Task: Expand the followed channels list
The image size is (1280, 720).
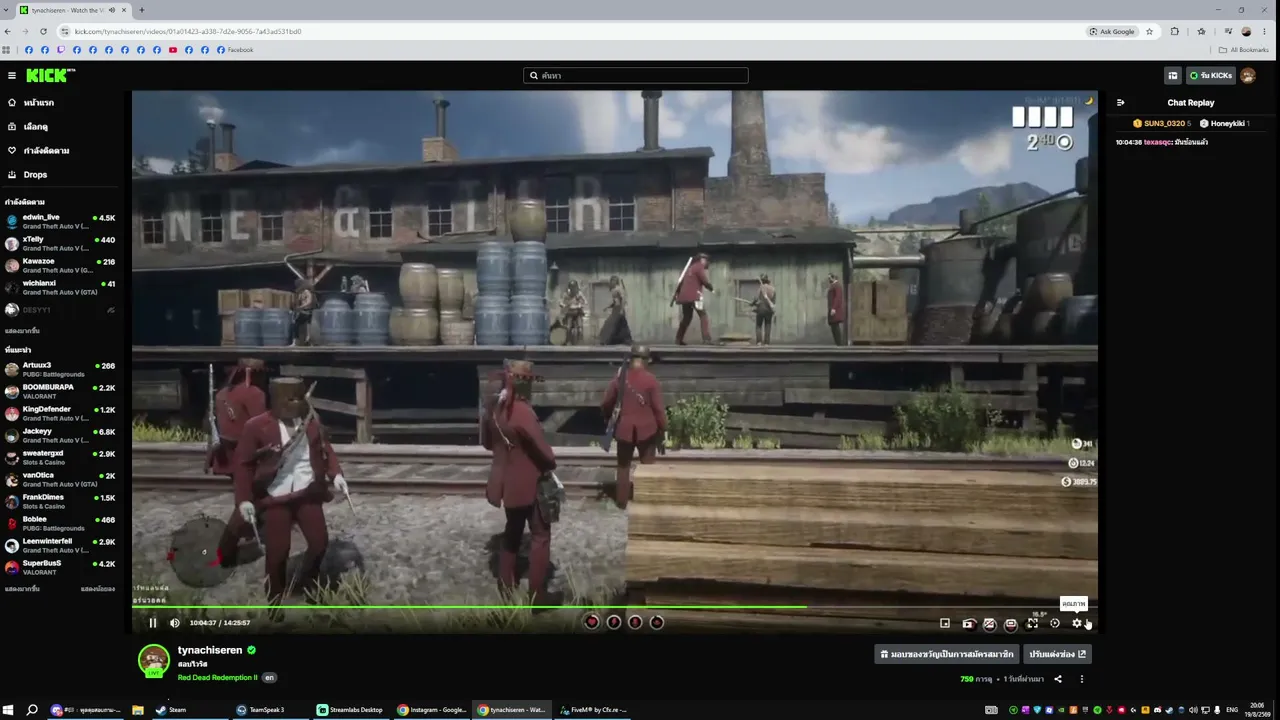Action: (22, 331)
